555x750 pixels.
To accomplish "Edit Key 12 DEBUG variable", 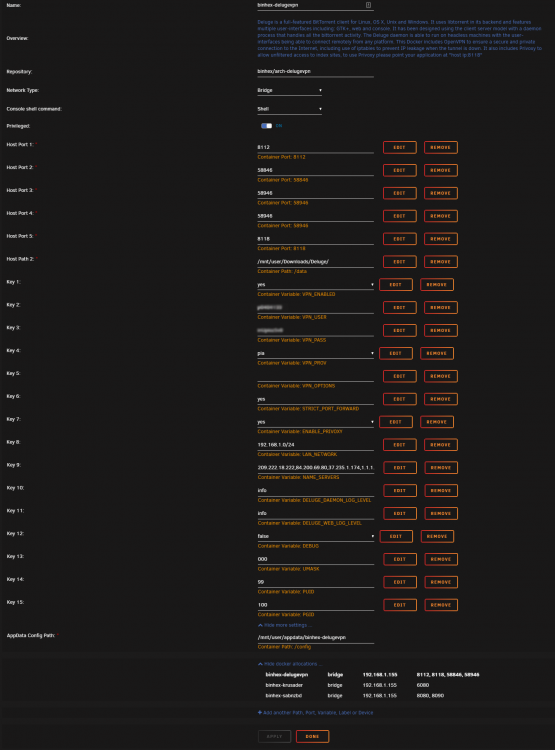I will 396,537.
